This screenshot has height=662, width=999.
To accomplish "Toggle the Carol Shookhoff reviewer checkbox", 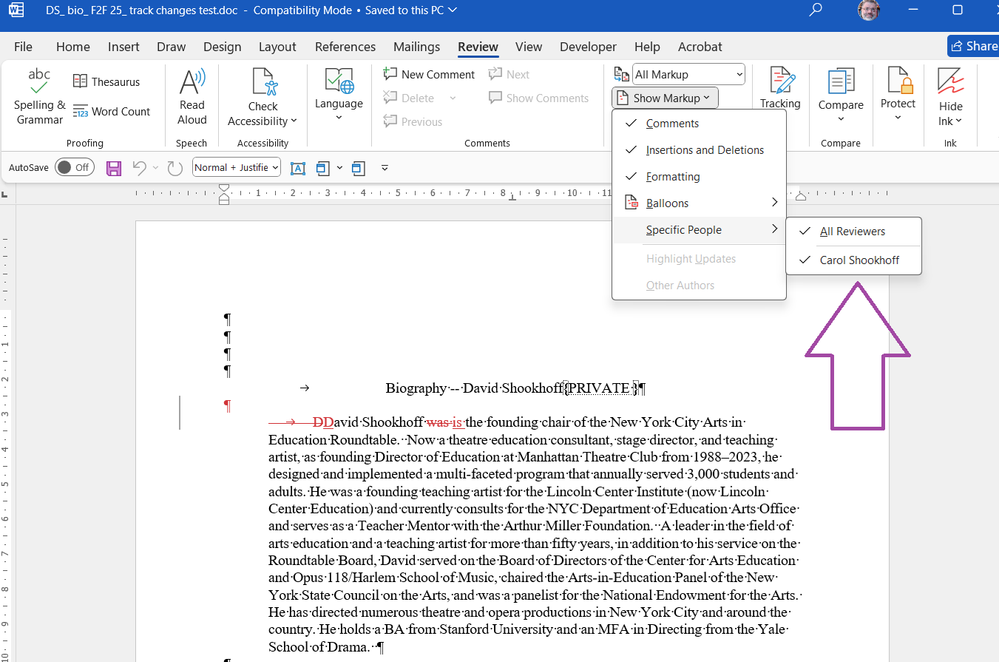I will click(858, 260).
